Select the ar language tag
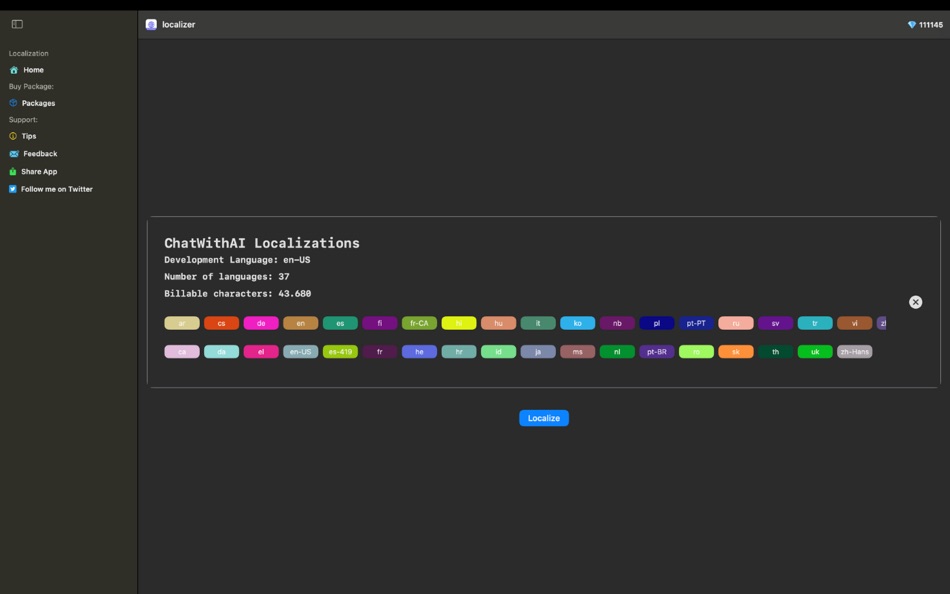 [182, 323]
